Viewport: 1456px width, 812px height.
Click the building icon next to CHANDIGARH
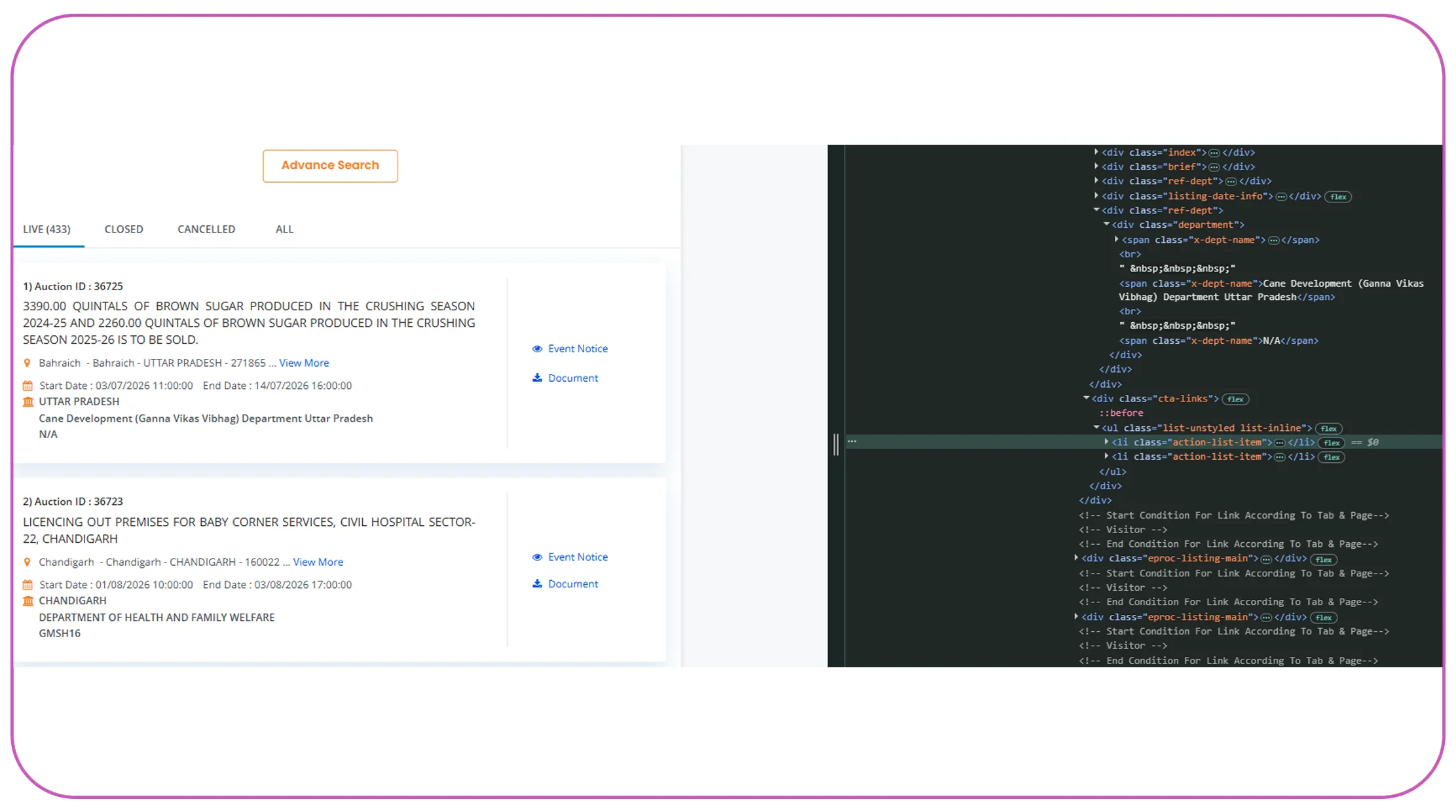pyautogui.click(x=28, y=600)
